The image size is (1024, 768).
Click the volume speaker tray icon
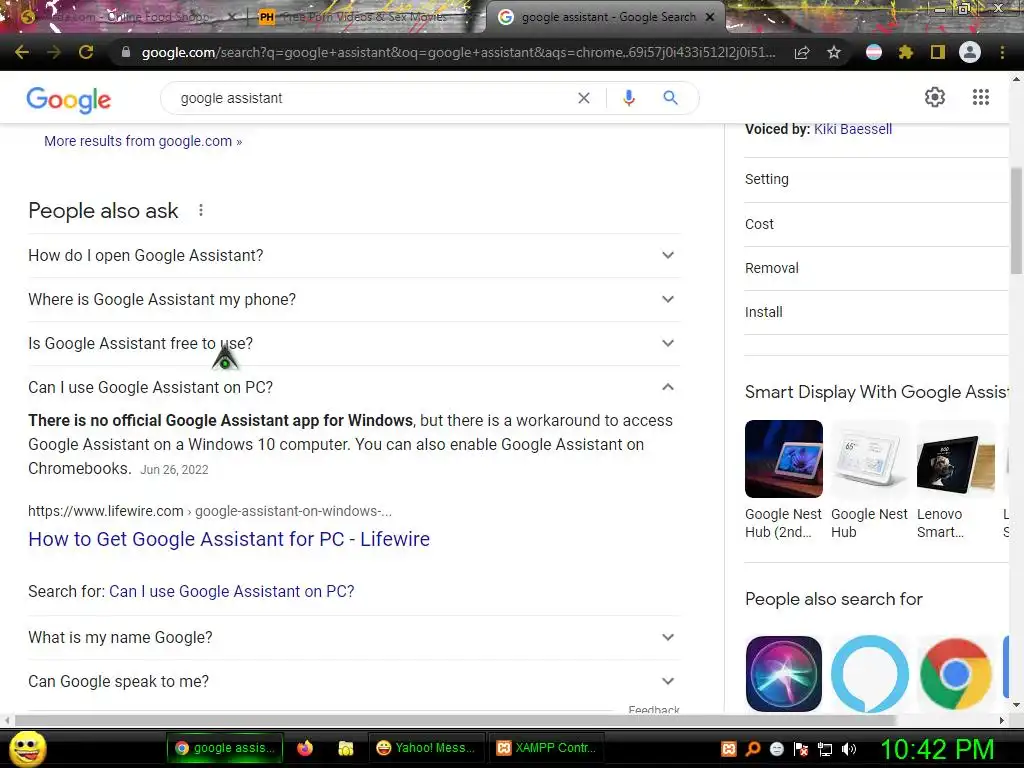(x=849, y=749)
